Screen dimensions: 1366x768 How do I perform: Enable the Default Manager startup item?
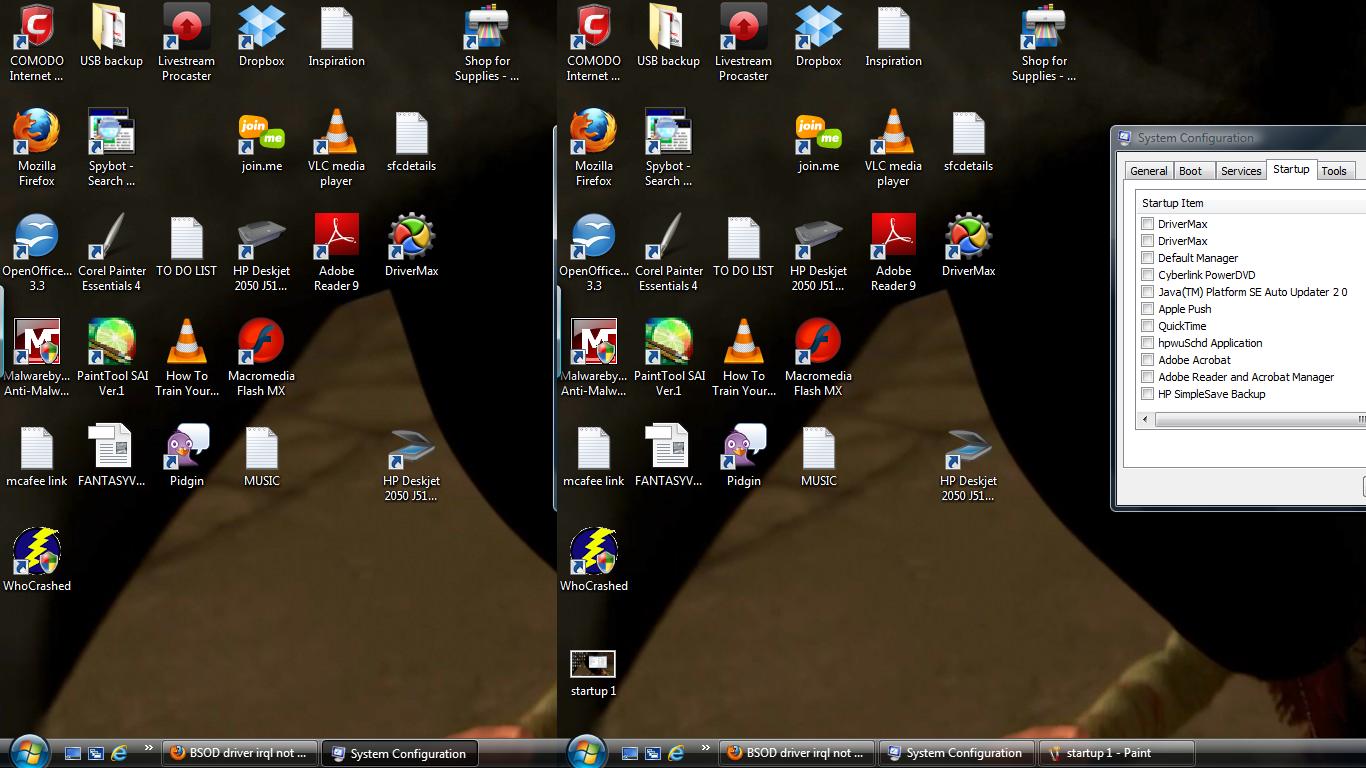pyautogui.click(x=1148, y=258)
